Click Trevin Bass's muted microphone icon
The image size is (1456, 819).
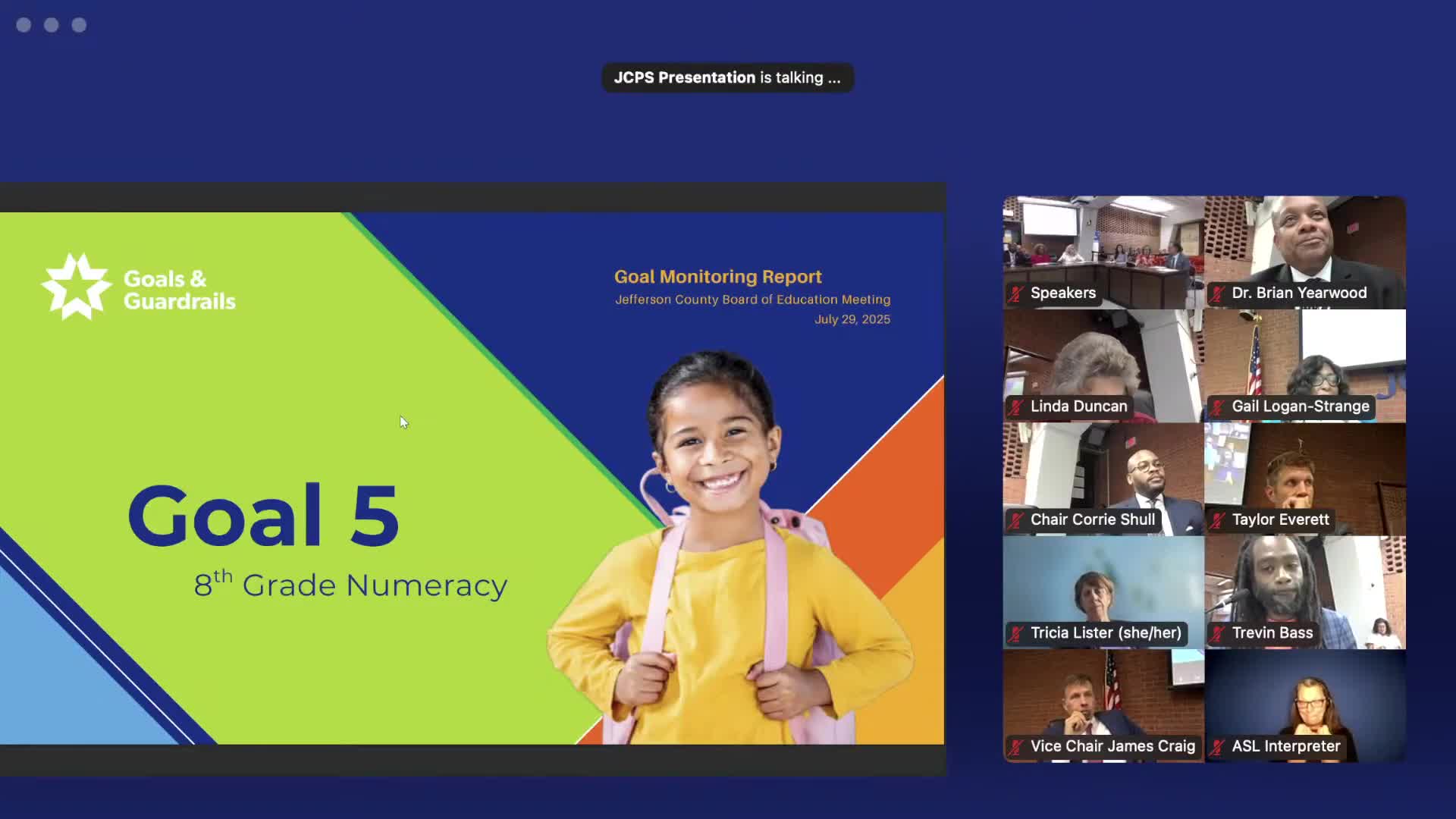[x=1217, y=633]
